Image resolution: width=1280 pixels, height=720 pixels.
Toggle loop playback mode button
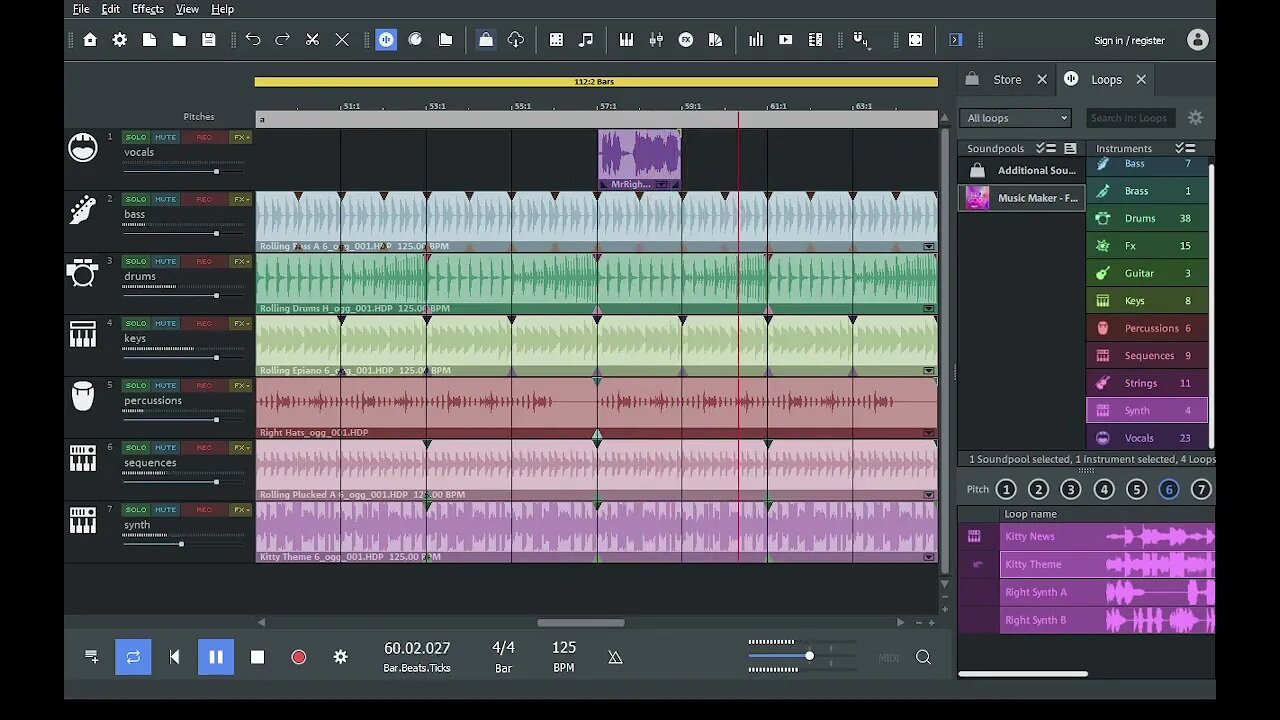(x=133, y=657)
